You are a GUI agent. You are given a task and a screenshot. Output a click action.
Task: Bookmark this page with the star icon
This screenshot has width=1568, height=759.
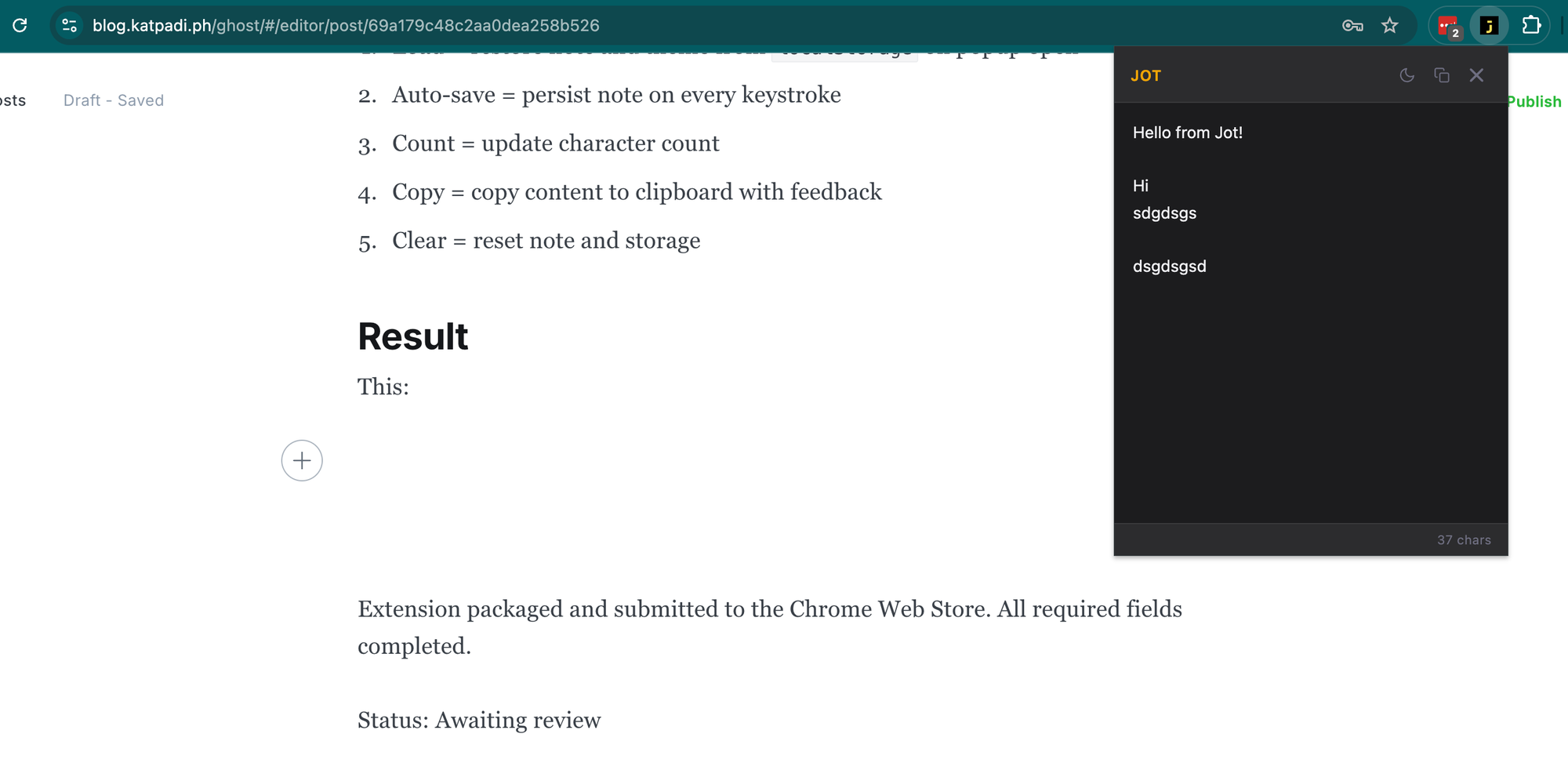click(x=1390, y=26)
